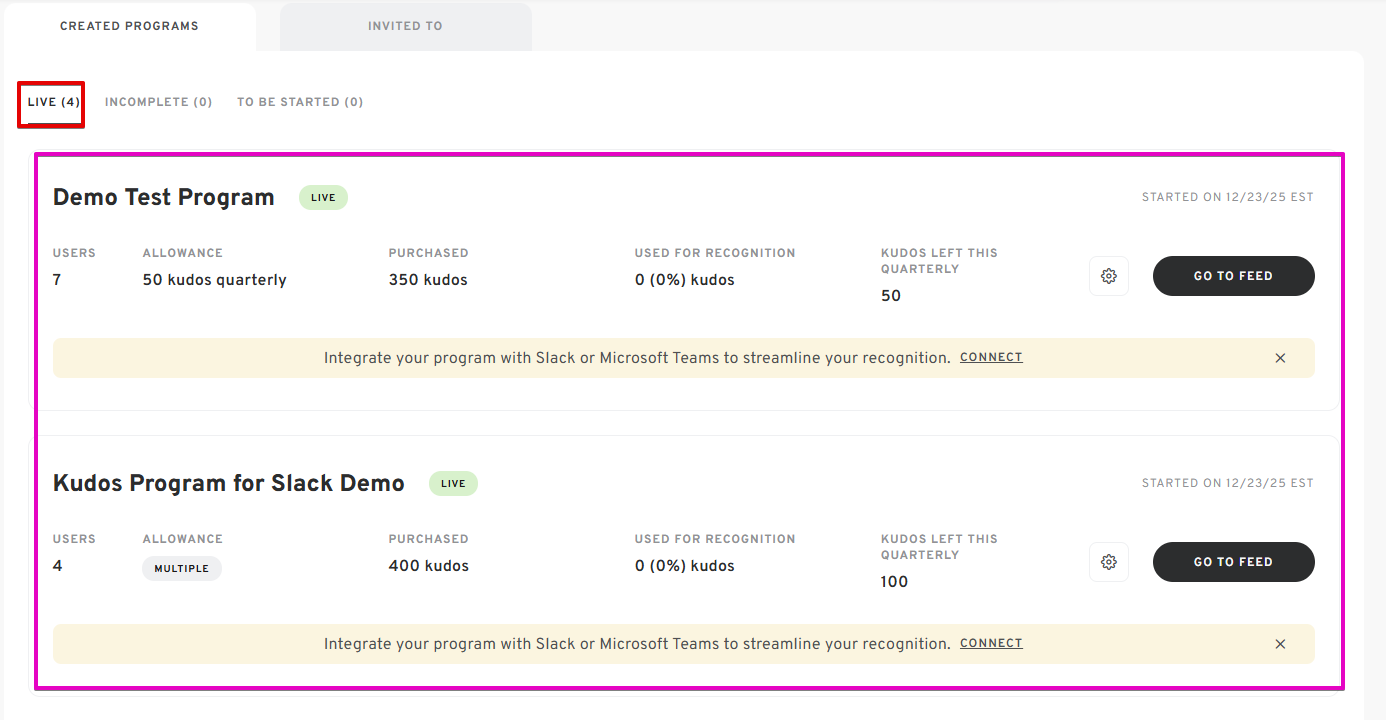
Task: Click the 350 kudos purchased value
Action: click(428, 280)
